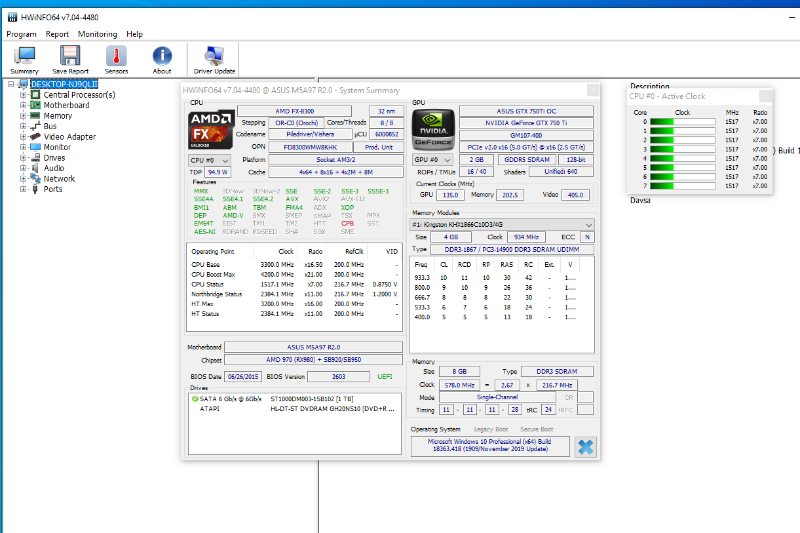Viewport: 800px width, 533px height.
Task: Open the GPU #0 selector dropdown
Action: tap(433, 160)
